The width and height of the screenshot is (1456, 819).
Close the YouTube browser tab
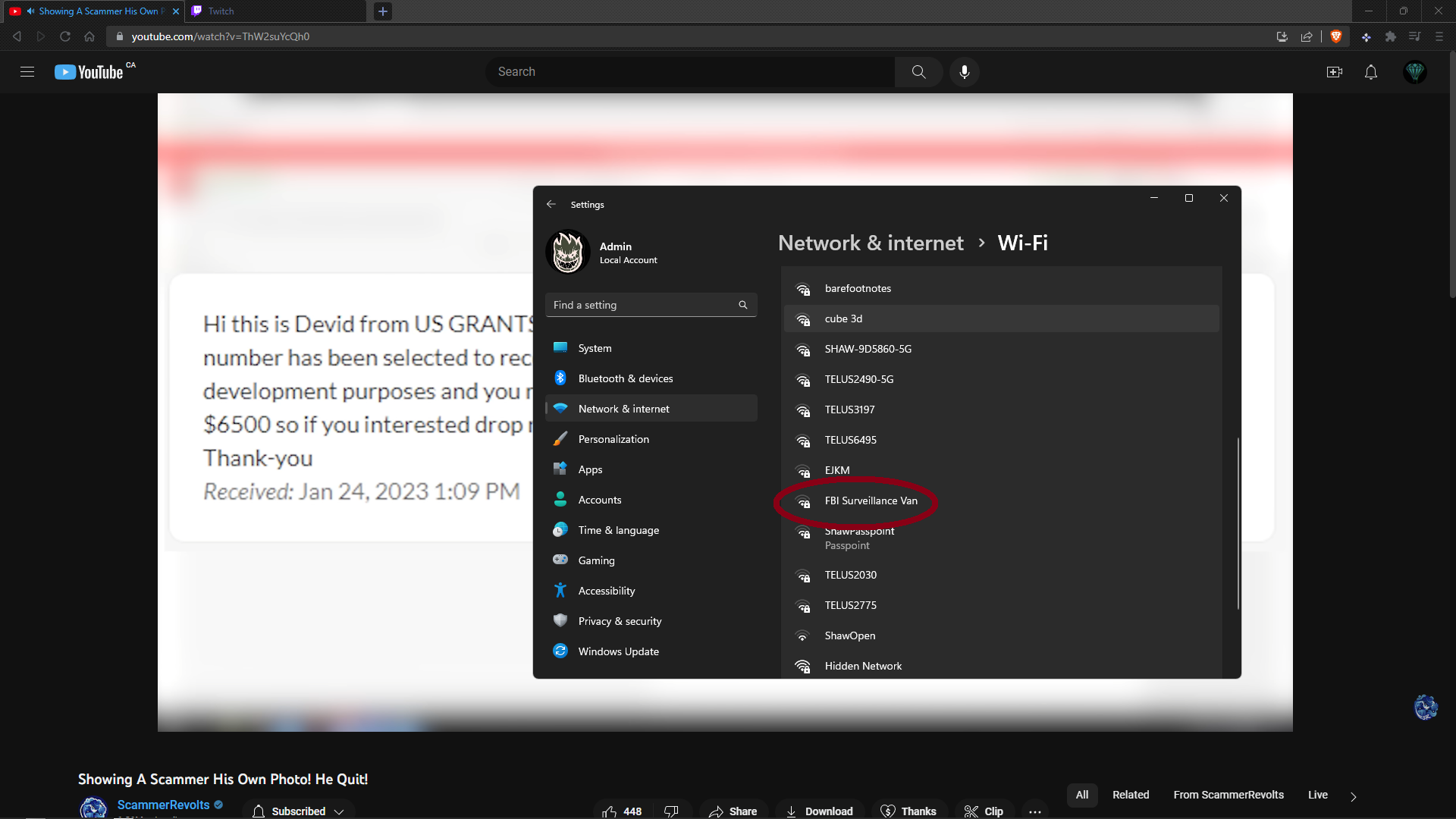[x=176, y=11]
